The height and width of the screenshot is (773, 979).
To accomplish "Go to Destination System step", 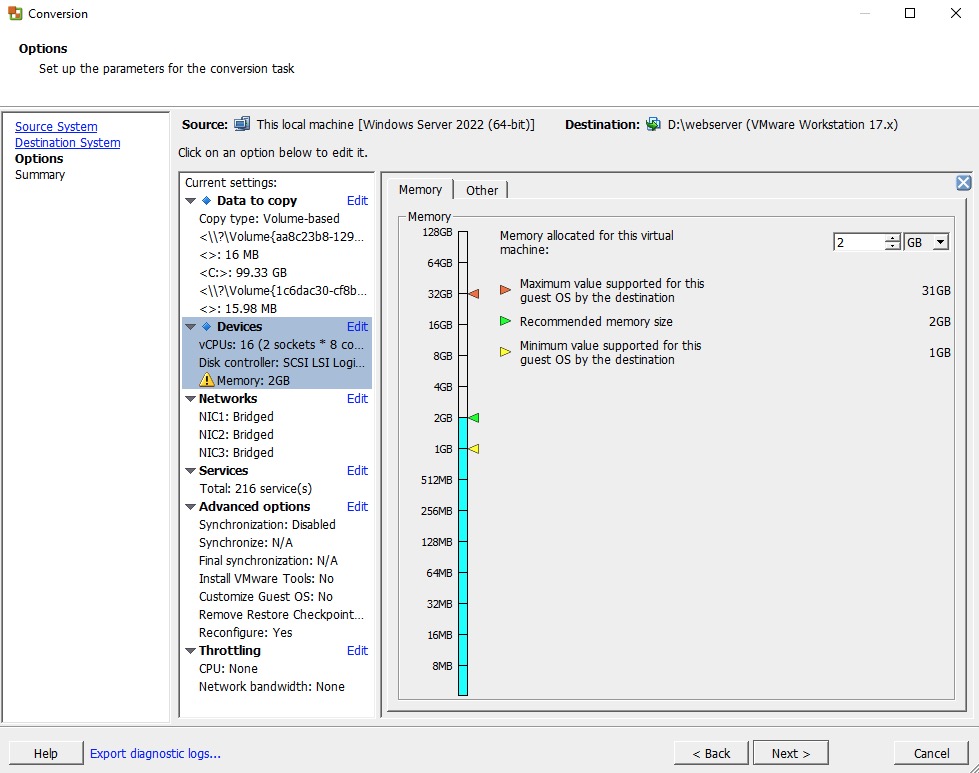I will 67,142.
